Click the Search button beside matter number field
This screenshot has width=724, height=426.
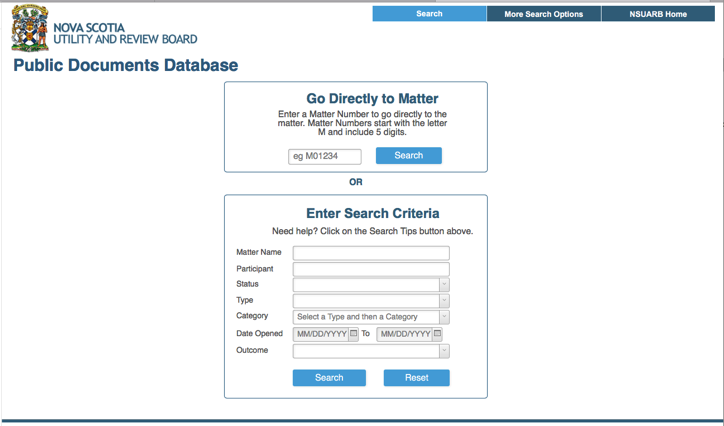408,156
